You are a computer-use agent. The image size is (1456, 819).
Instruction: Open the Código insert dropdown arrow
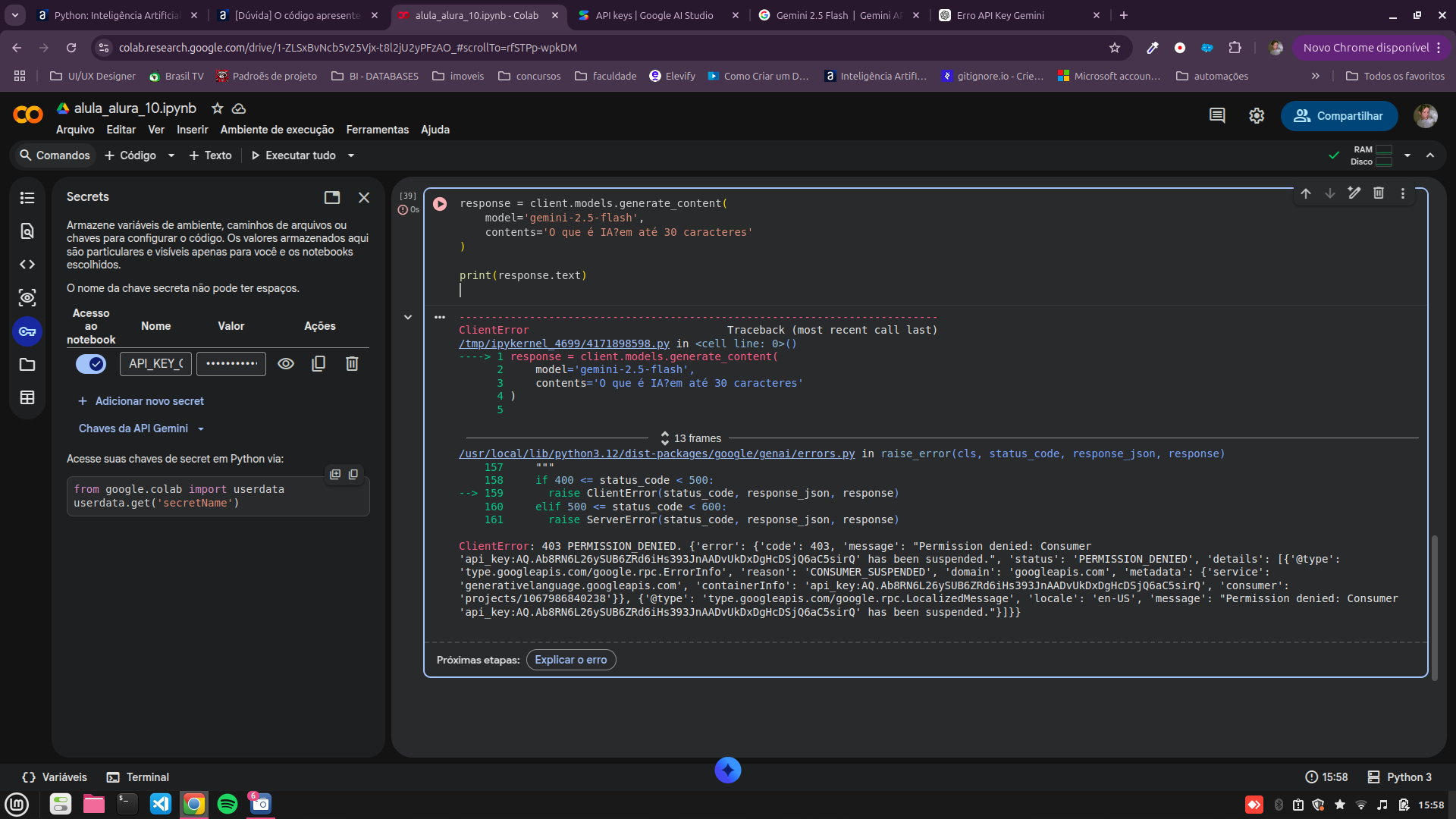click(x=171, y=155)
